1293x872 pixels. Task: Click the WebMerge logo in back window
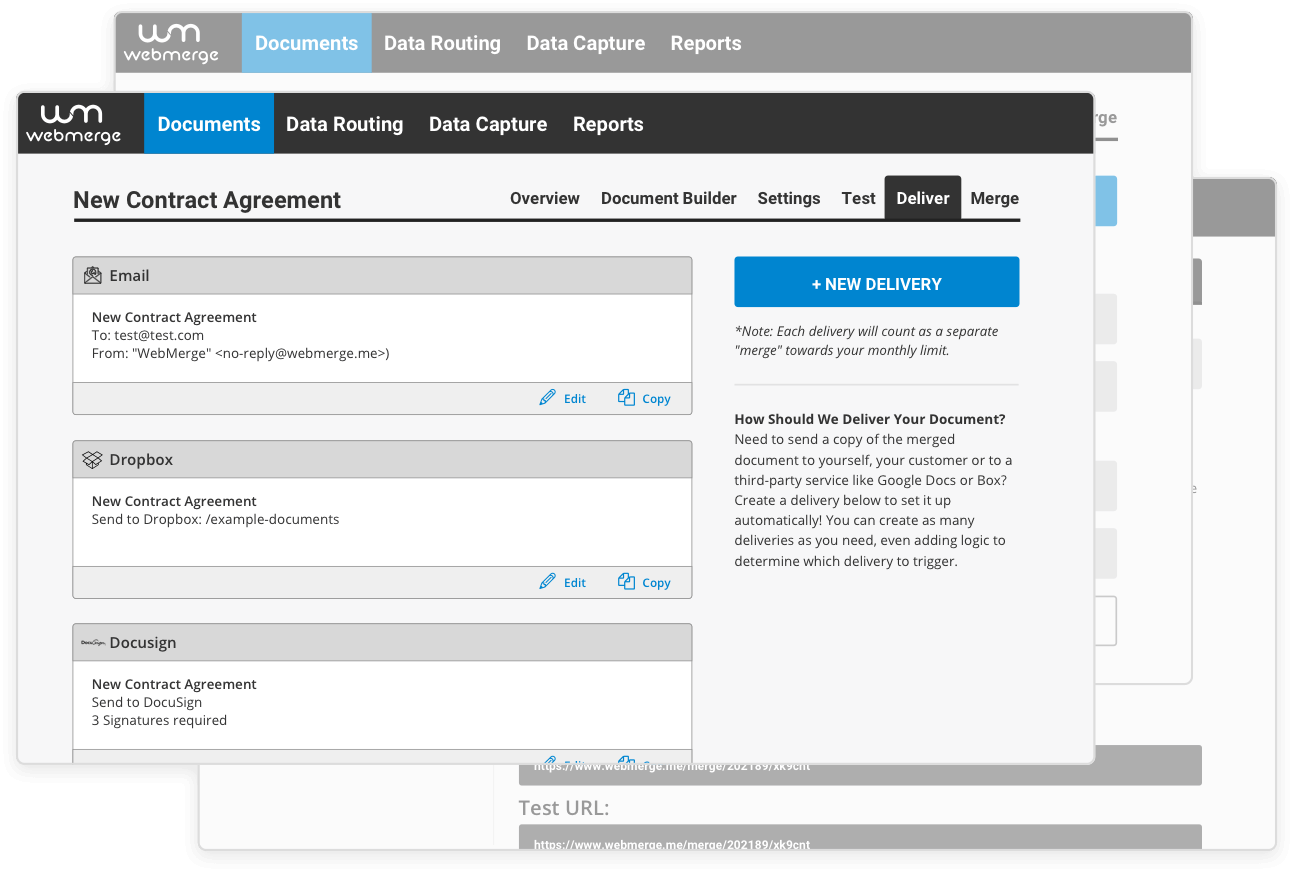click(171, 43)
